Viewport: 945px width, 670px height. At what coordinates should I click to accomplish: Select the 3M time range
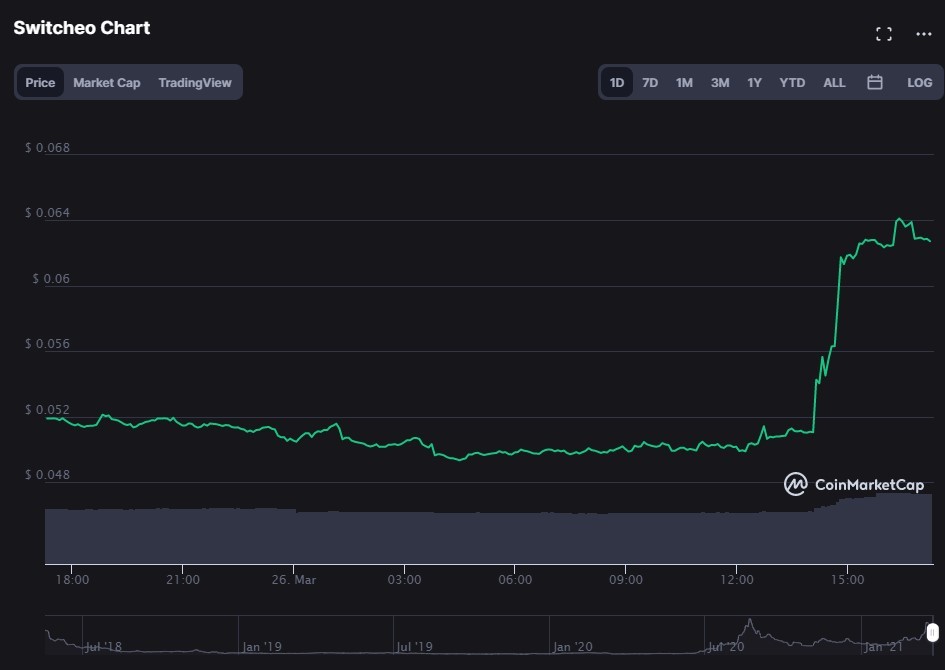click(x=720, y=83)
